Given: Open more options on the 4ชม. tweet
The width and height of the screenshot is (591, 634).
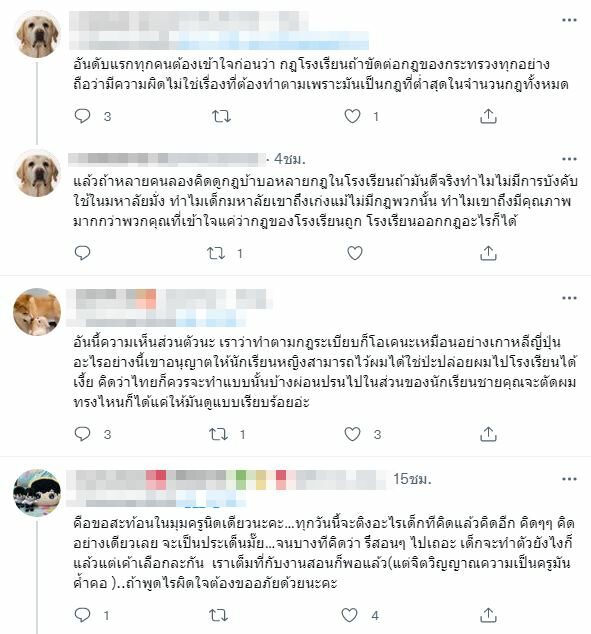Looking at the screenshot, I should coord(569,159).
